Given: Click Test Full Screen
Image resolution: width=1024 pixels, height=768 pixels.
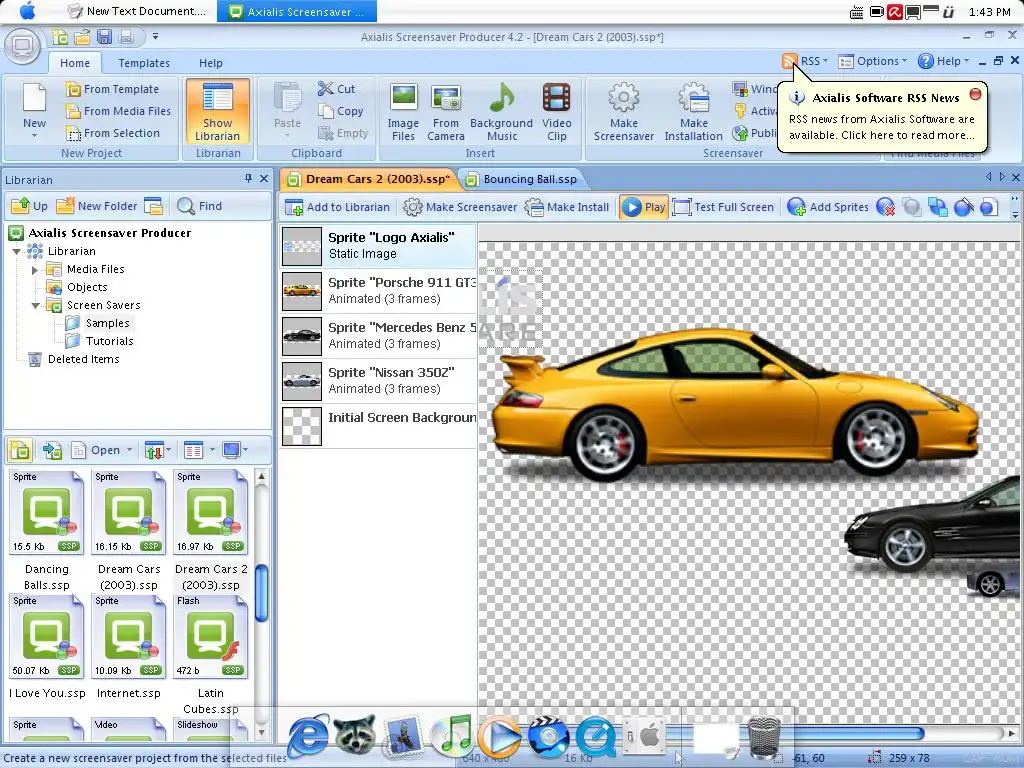Looking at the screenshot, I should 724,207.
